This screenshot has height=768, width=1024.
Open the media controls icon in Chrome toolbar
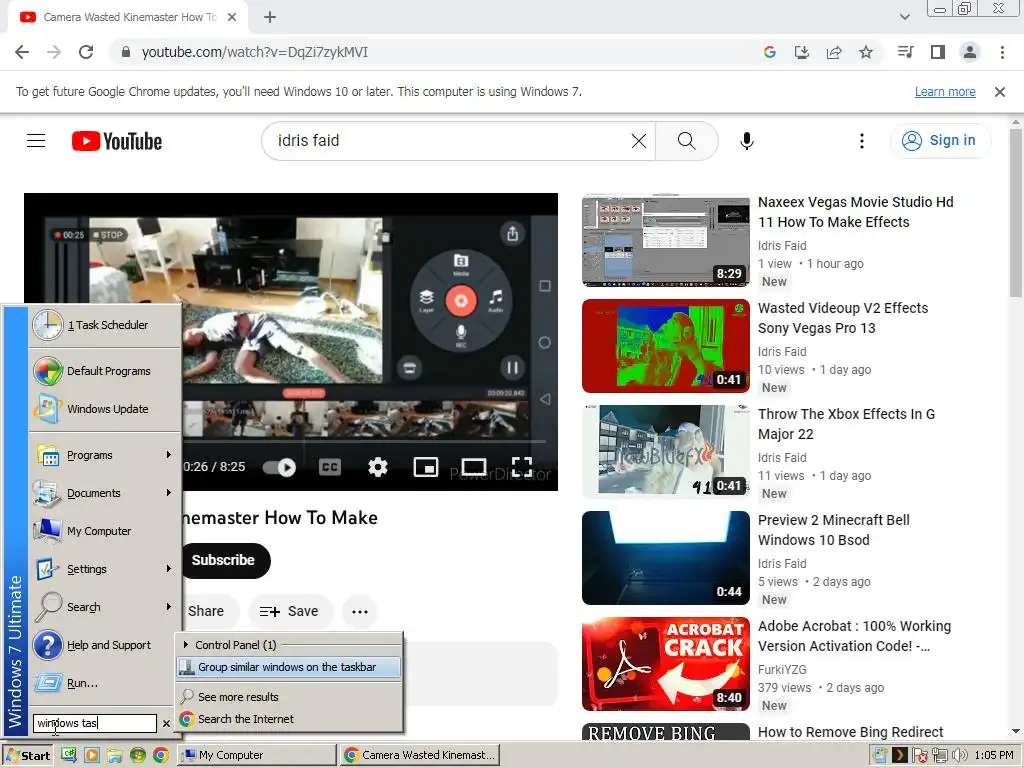[x=905, y=52]
